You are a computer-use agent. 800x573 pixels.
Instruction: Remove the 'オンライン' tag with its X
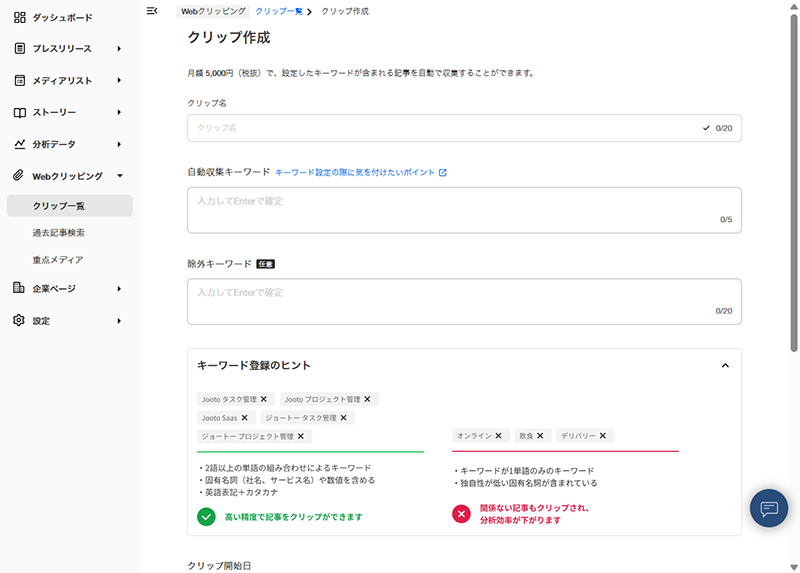[x=498, y=436]
